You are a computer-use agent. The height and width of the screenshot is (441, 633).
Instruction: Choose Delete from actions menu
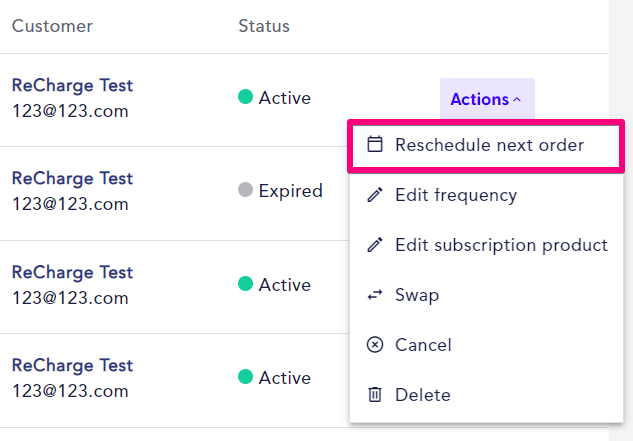[486, 395]
